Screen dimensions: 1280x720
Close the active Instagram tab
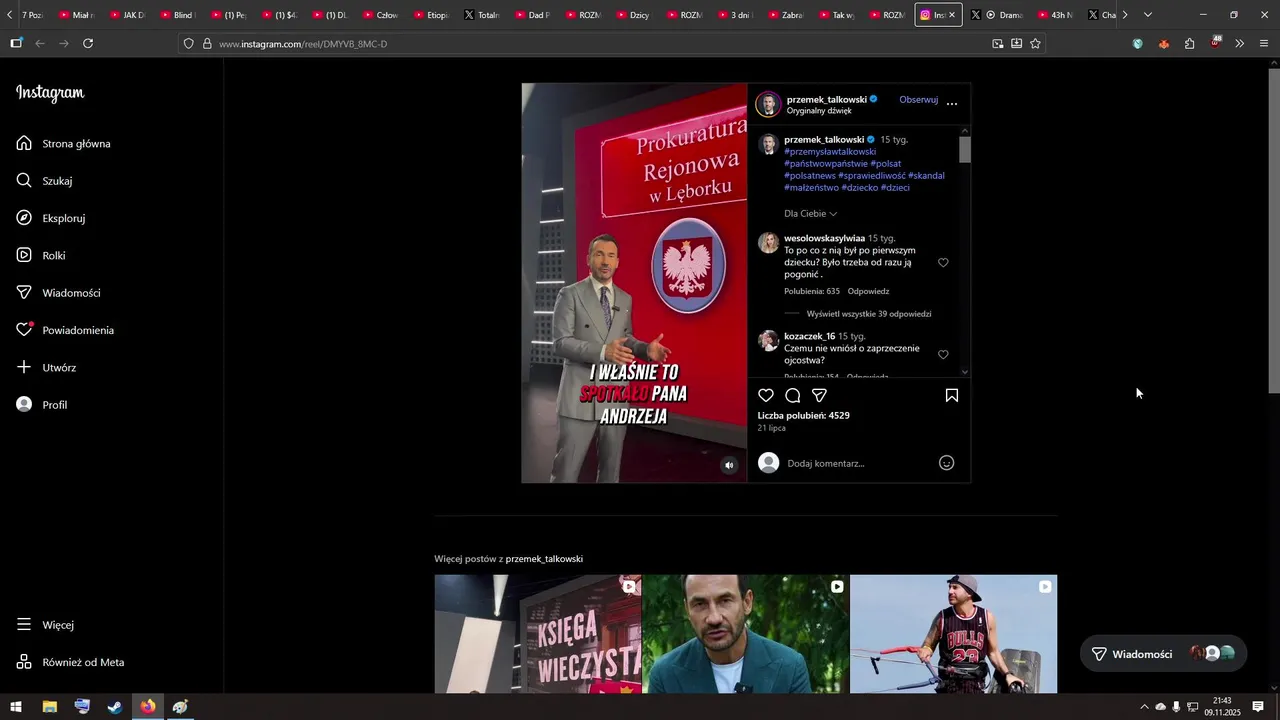point(952,15)
